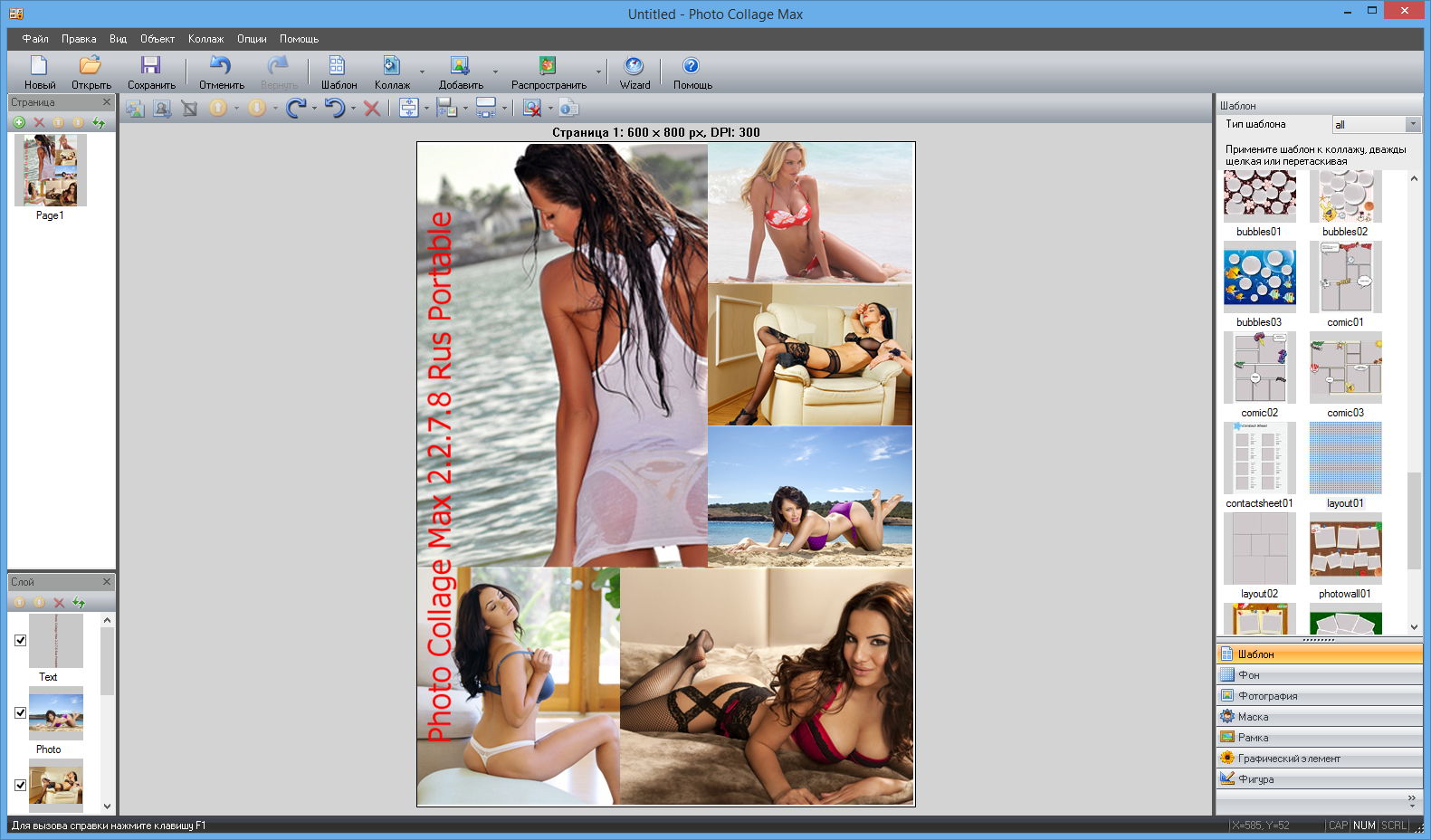1431x840 pixels.
Task: Select the photowall01 template thumbnail
Action: (x=1345, y=549)
